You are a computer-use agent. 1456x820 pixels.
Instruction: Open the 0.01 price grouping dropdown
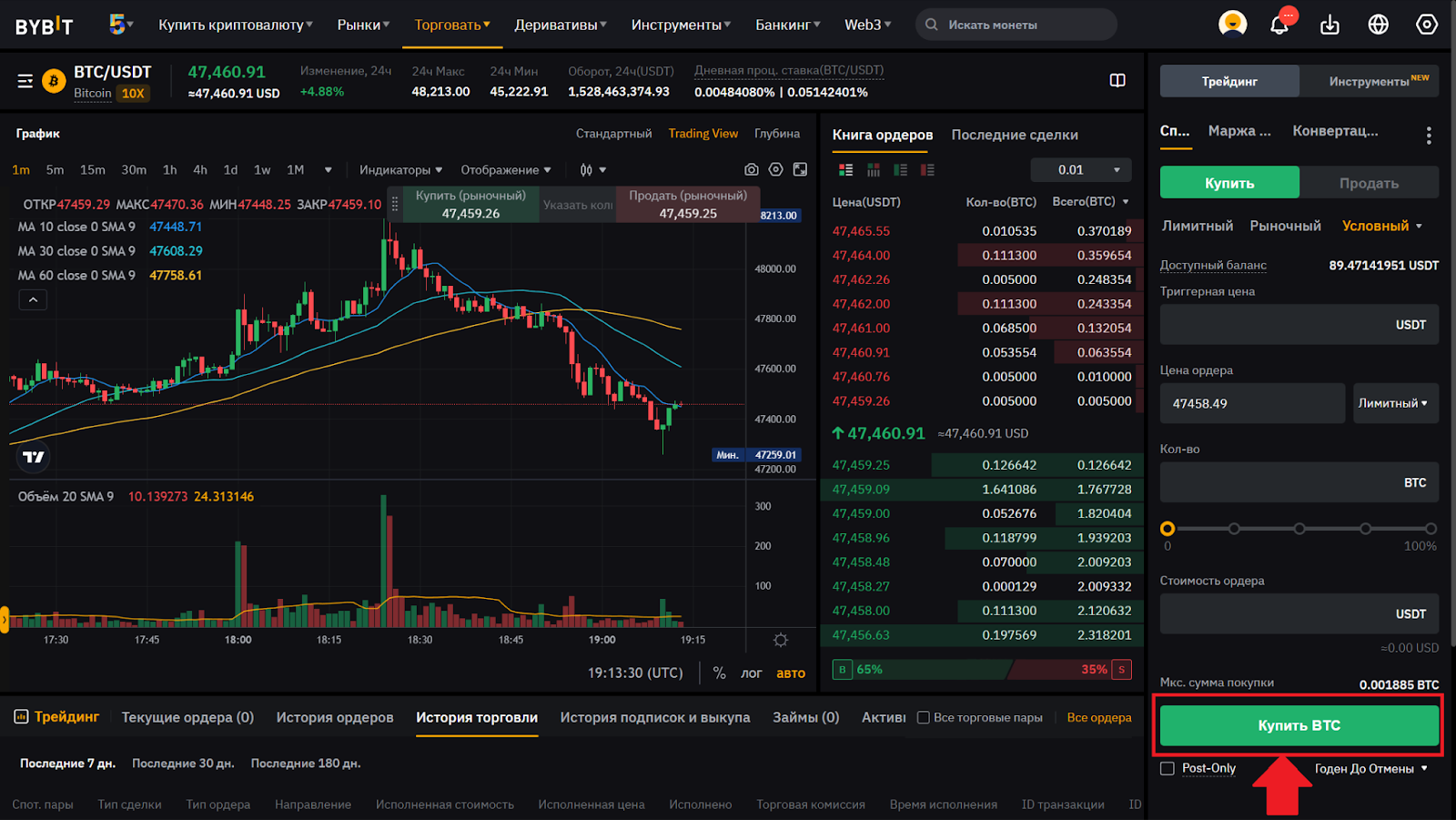(x=1081, y=170)
